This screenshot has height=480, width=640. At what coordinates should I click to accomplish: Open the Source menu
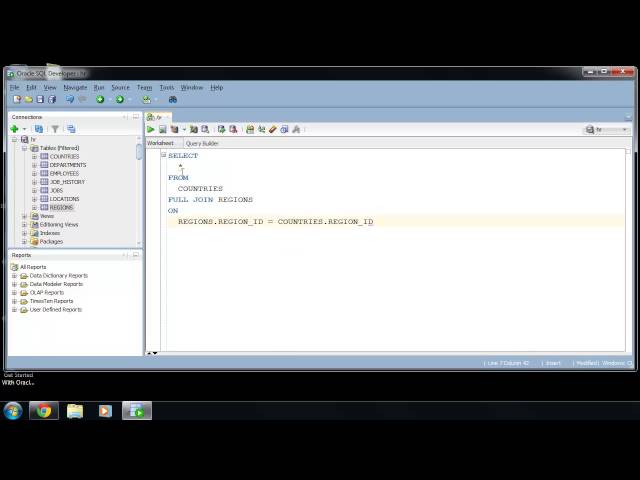click(120, 87)
